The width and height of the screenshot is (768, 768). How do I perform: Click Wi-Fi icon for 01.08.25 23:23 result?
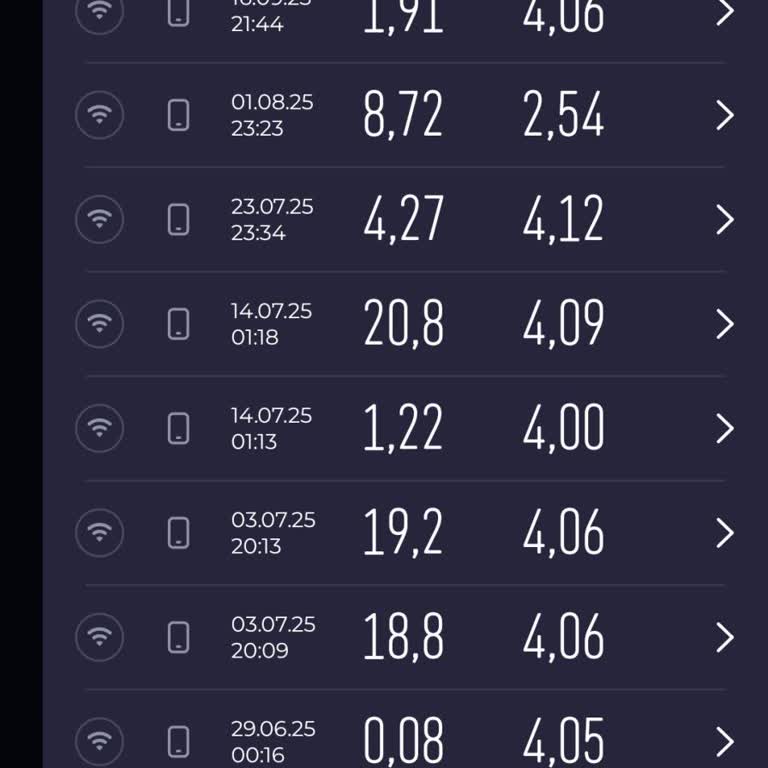(x=99, y=115)
